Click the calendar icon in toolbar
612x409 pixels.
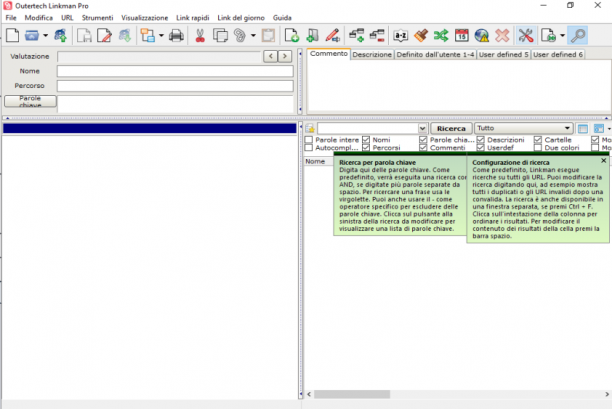pos(461,36)
